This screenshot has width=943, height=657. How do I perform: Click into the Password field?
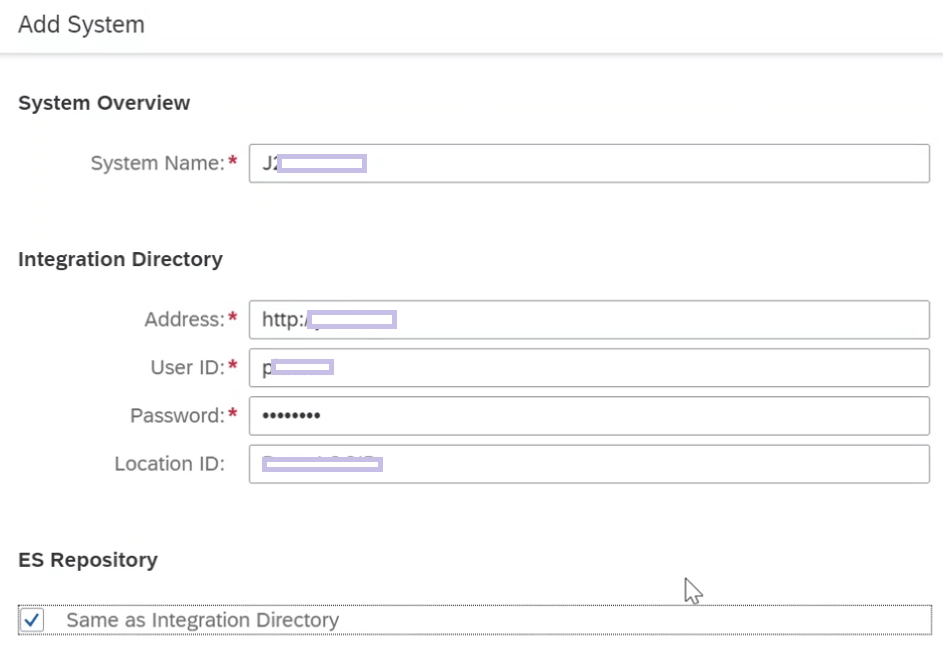point(589,416)
